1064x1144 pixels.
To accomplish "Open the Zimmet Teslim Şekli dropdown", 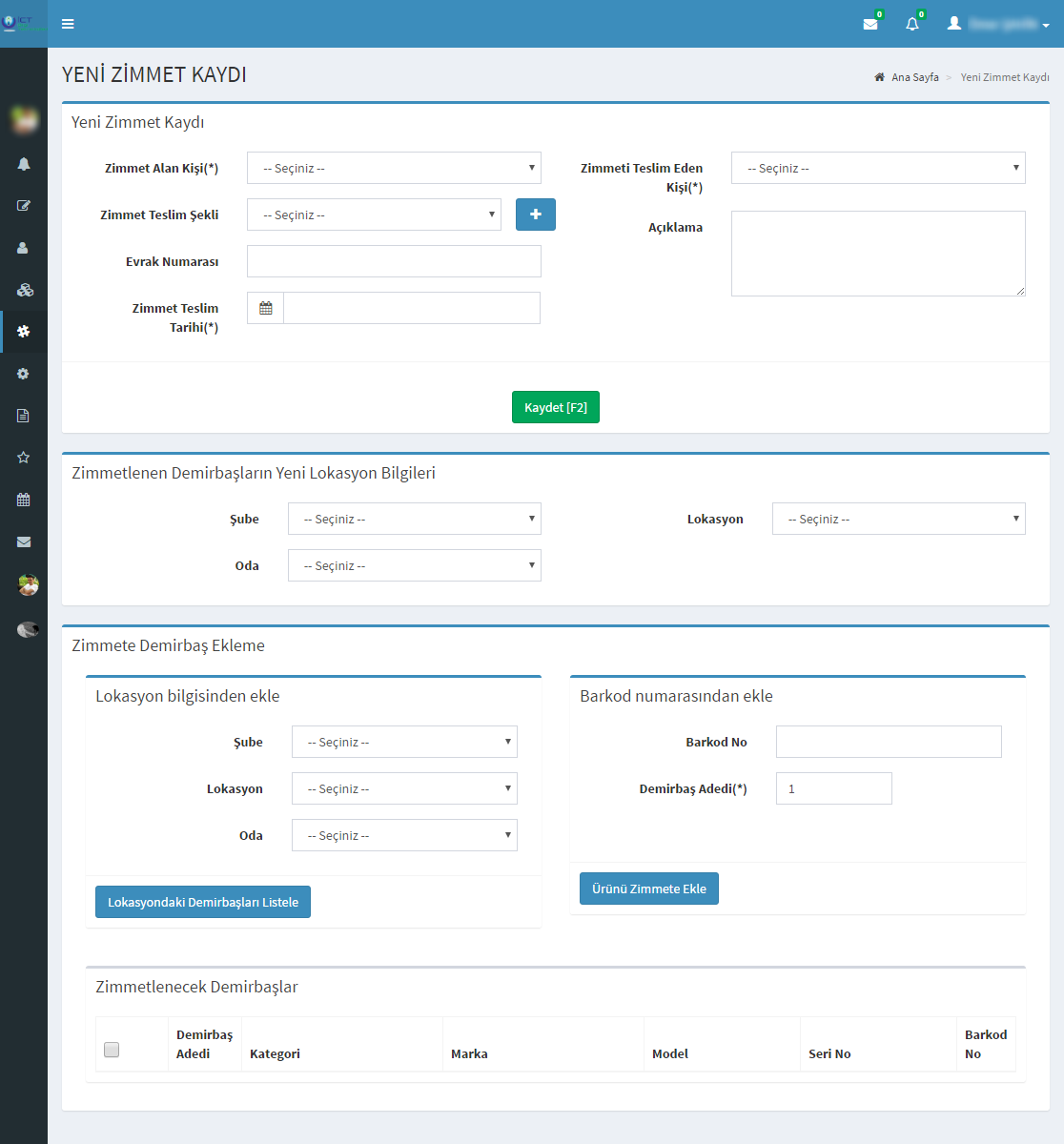I will [374, 214].
